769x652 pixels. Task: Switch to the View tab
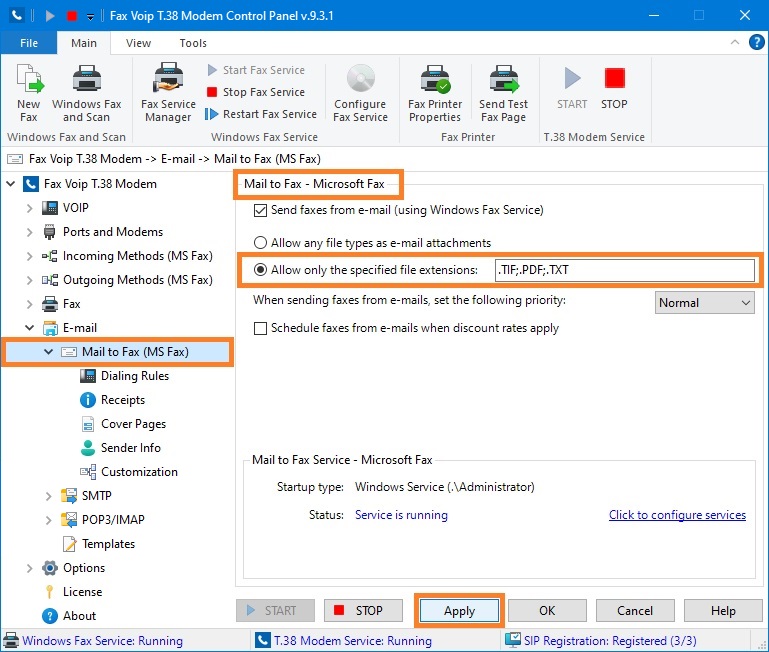pos(138,43)
